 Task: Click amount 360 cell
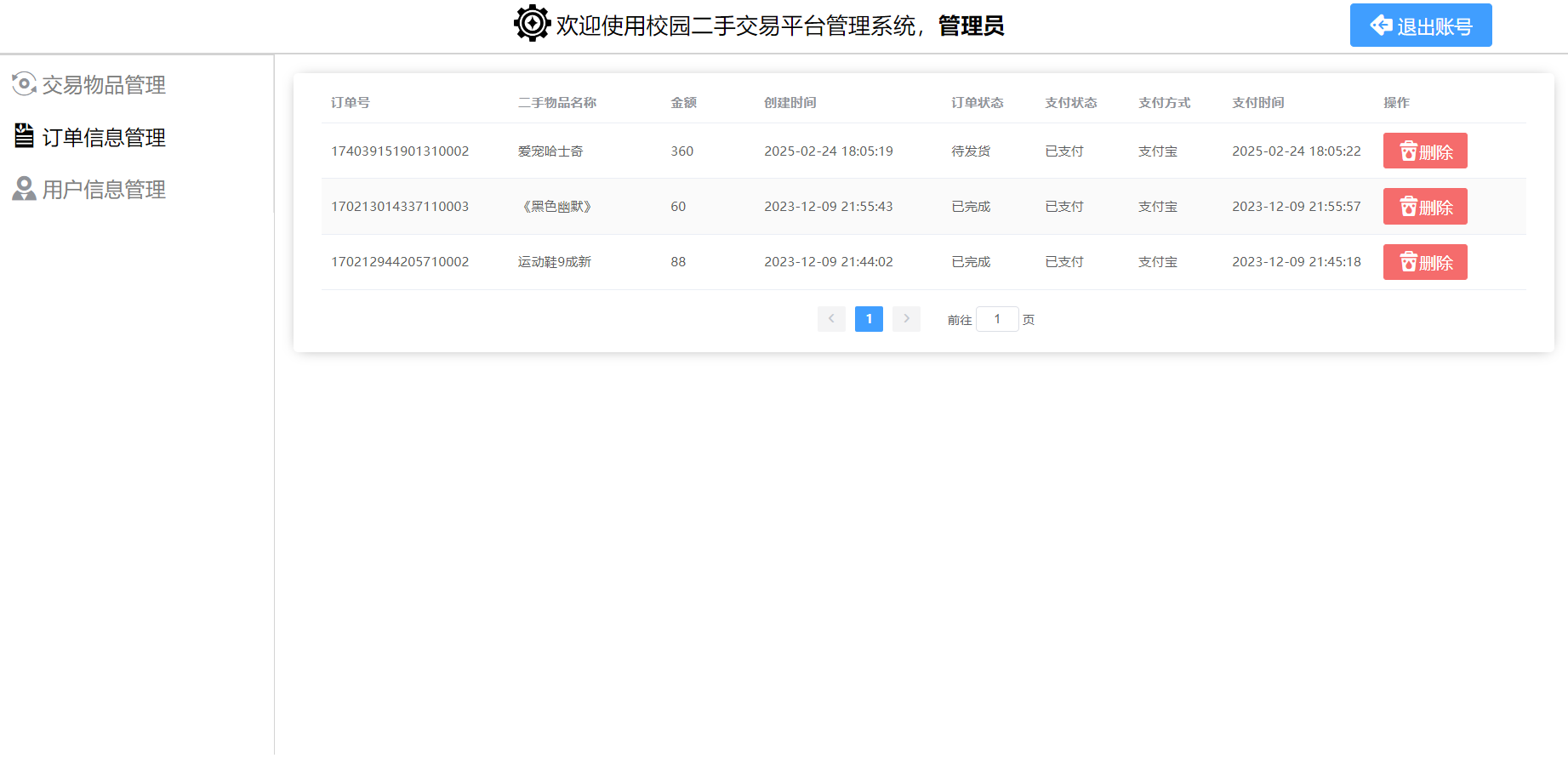point(682,151)
